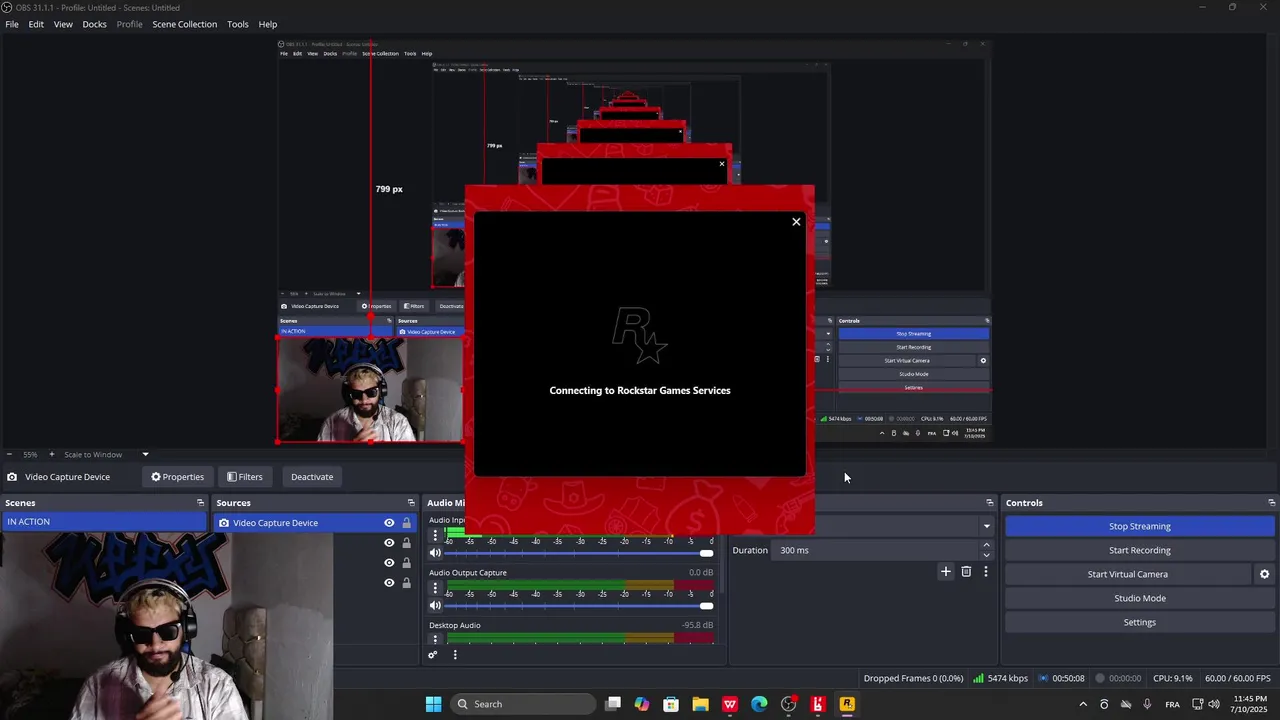Open transition properties three-dot menu

point(986,572)
